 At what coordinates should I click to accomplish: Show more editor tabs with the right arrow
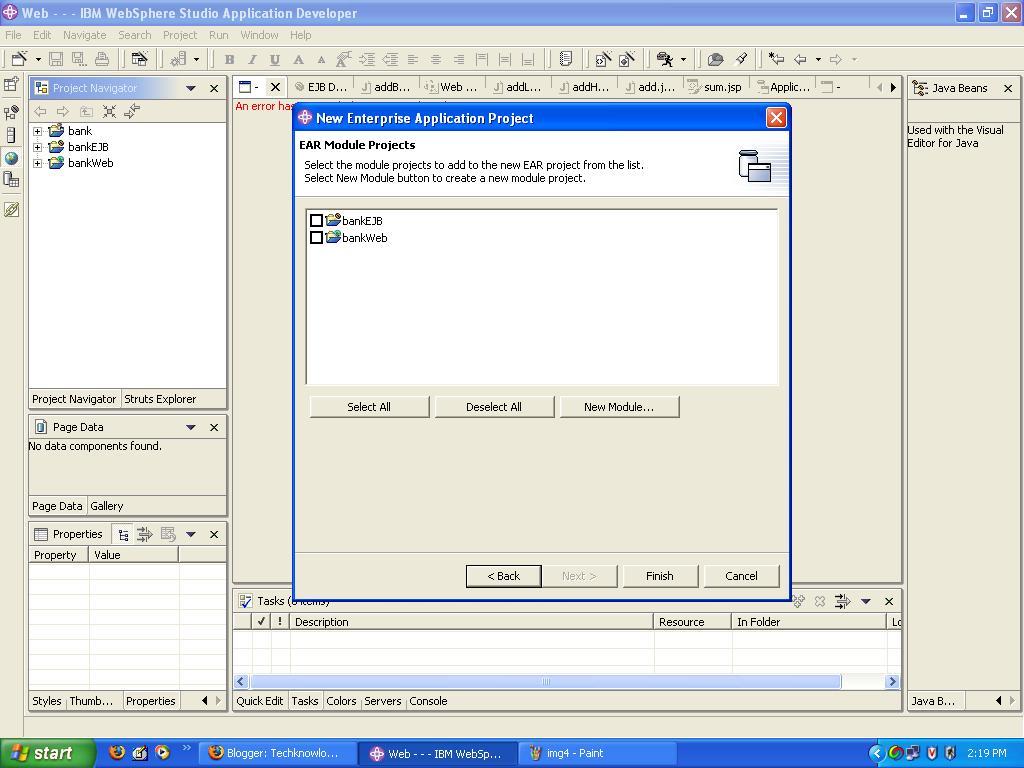click(893, 87)
